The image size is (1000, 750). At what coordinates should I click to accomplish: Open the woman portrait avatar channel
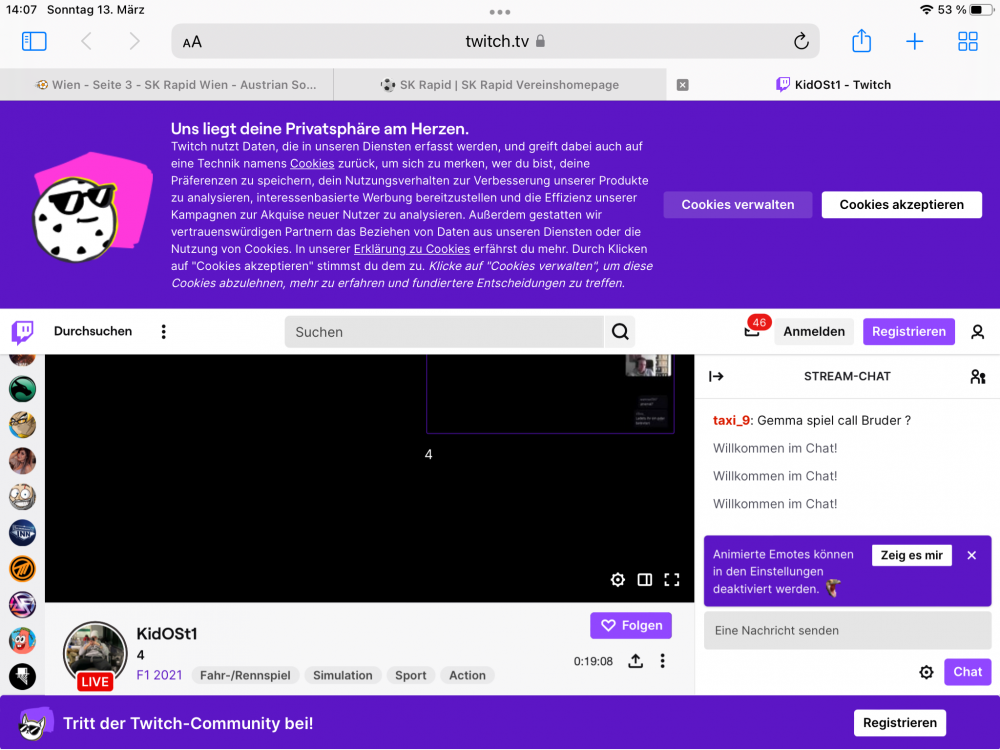pyautogui.click(x=22, y=460)
